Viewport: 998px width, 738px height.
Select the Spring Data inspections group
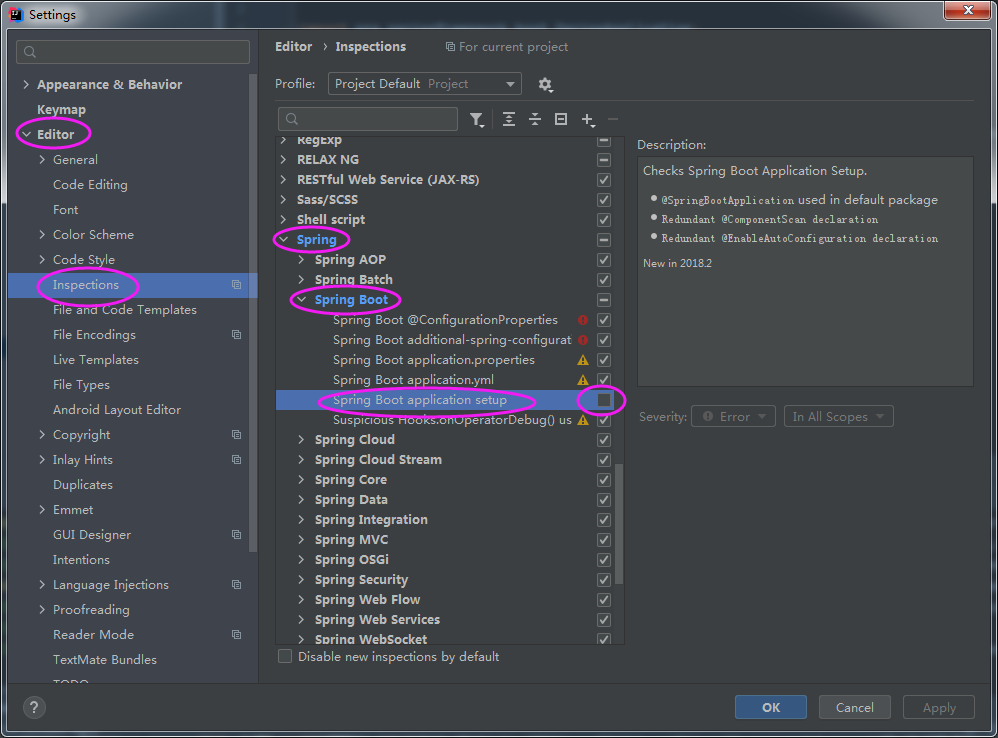point(351,499)
